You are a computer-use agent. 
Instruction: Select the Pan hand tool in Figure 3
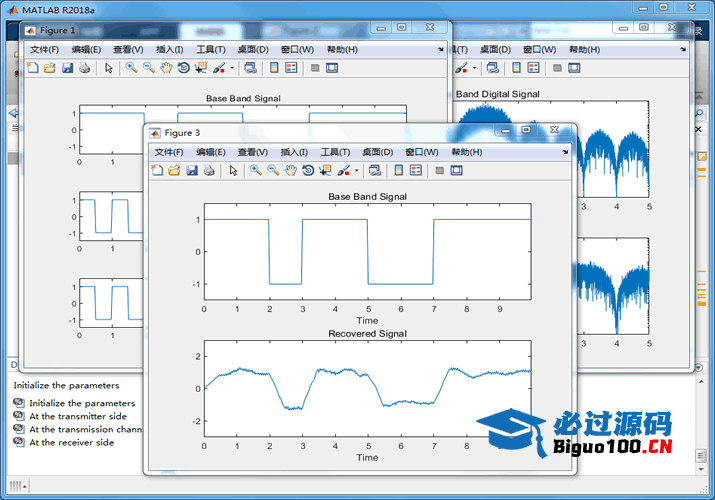click(x=290, y=171)
